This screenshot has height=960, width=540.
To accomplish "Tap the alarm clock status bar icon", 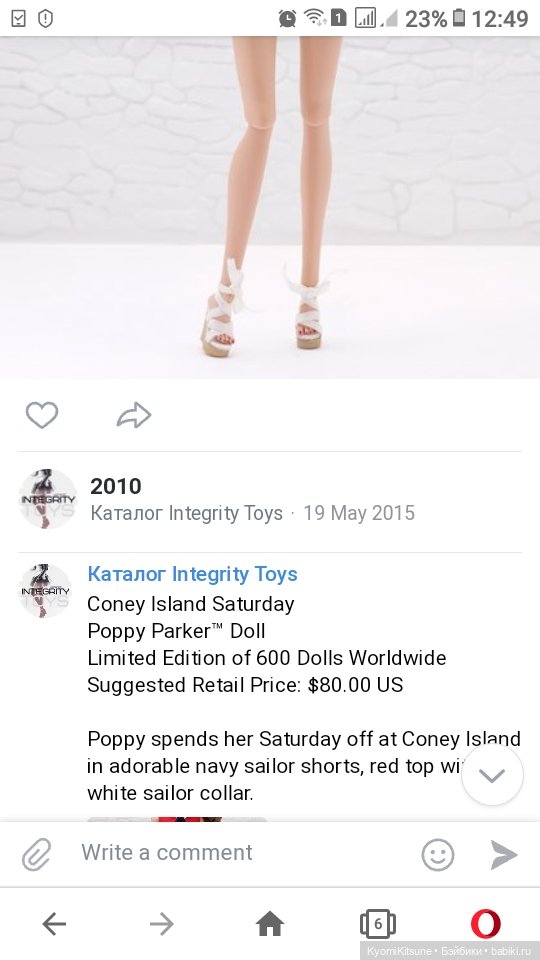I will (287, 18).
